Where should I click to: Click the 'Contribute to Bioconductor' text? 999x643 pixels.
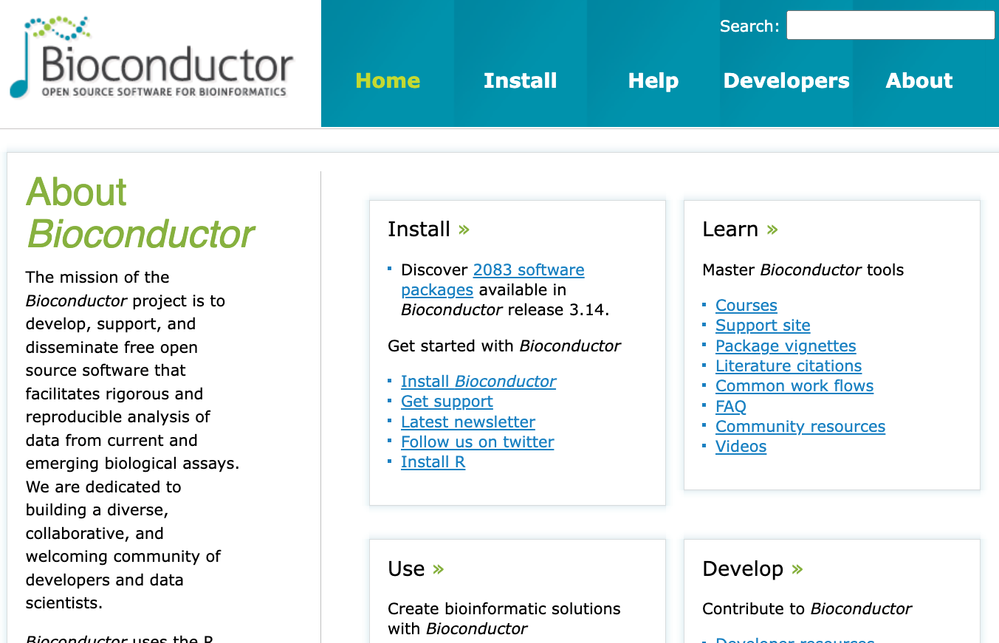click(x=807, y=609)
